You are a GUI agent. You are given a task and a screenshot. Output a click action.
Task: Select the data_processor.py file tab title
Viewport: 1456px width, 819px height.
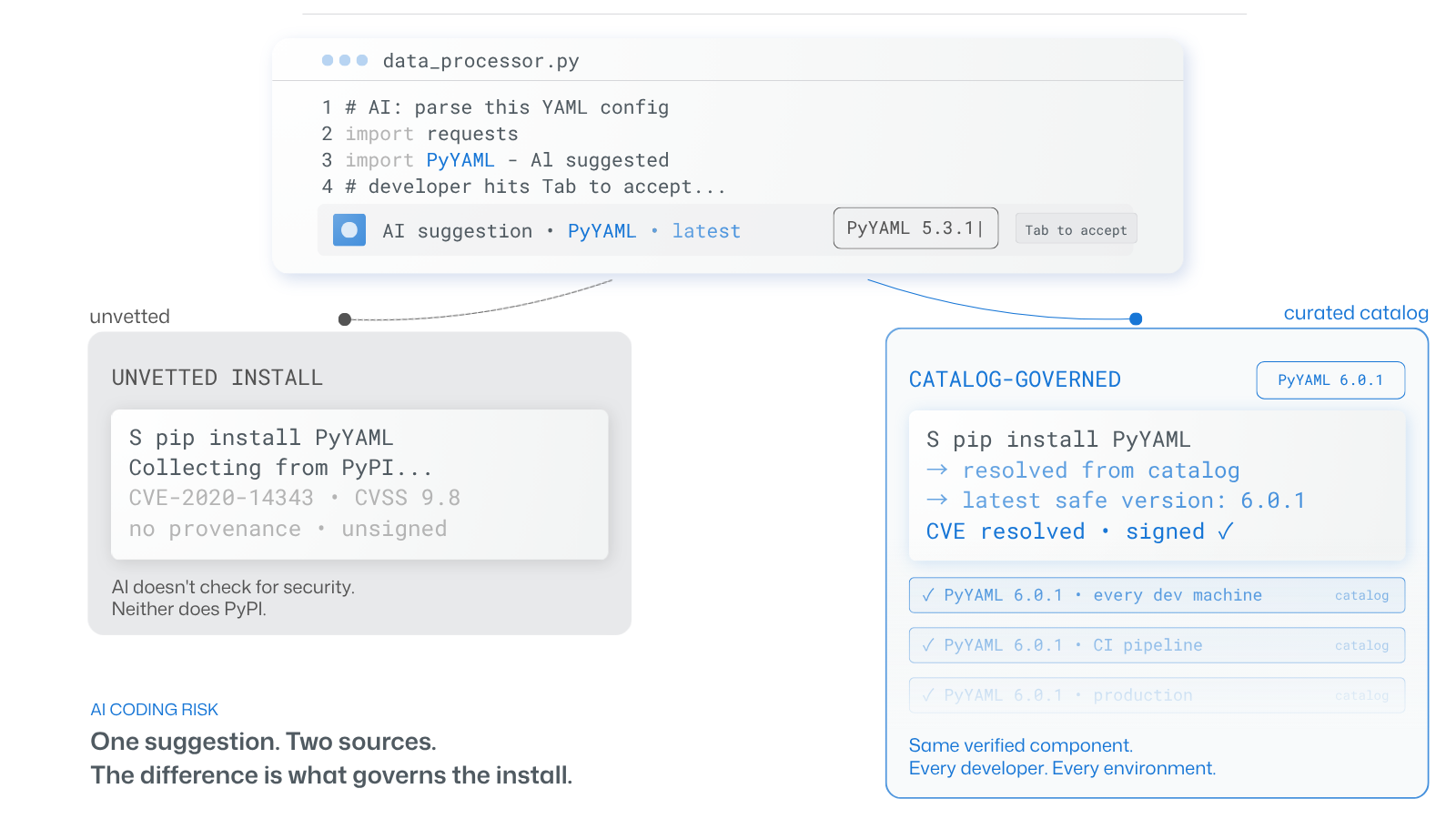coord(480,61)
